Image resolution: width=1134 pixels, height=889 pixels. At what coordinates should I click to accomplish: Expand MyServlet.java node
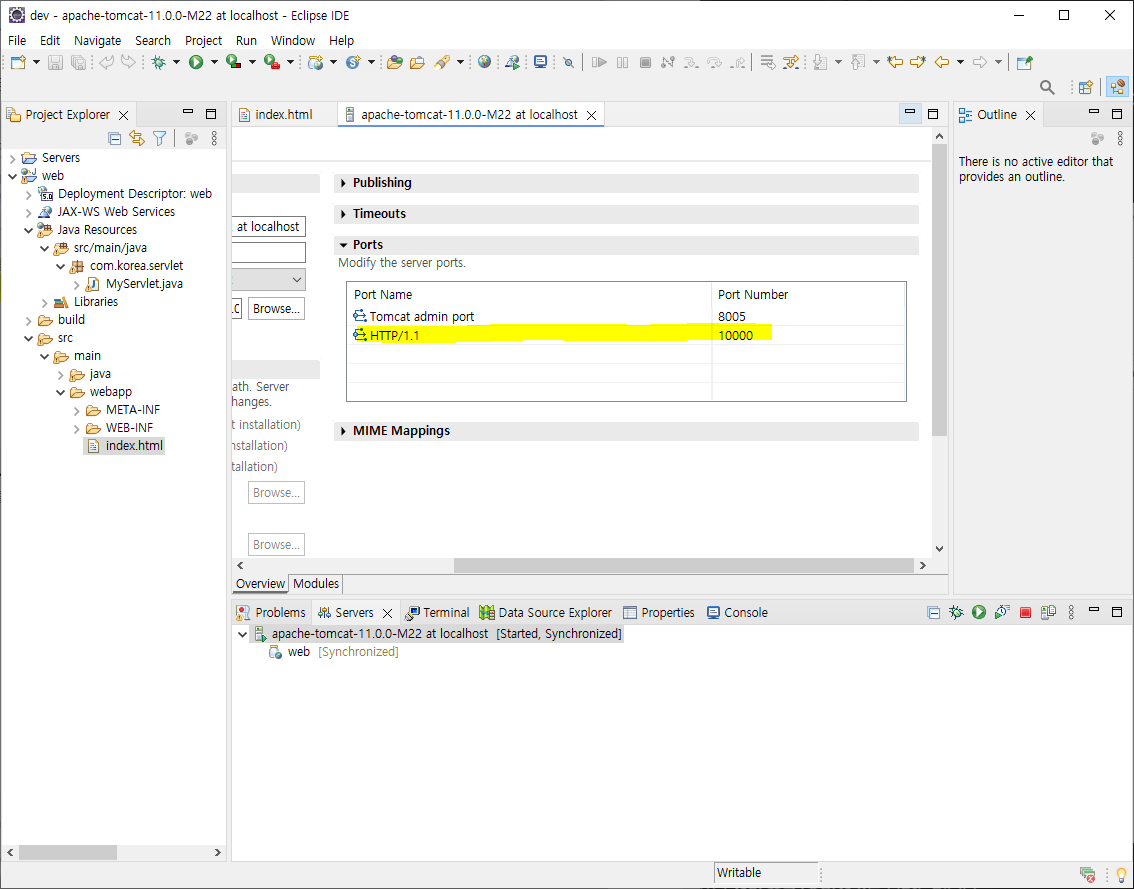76,284
